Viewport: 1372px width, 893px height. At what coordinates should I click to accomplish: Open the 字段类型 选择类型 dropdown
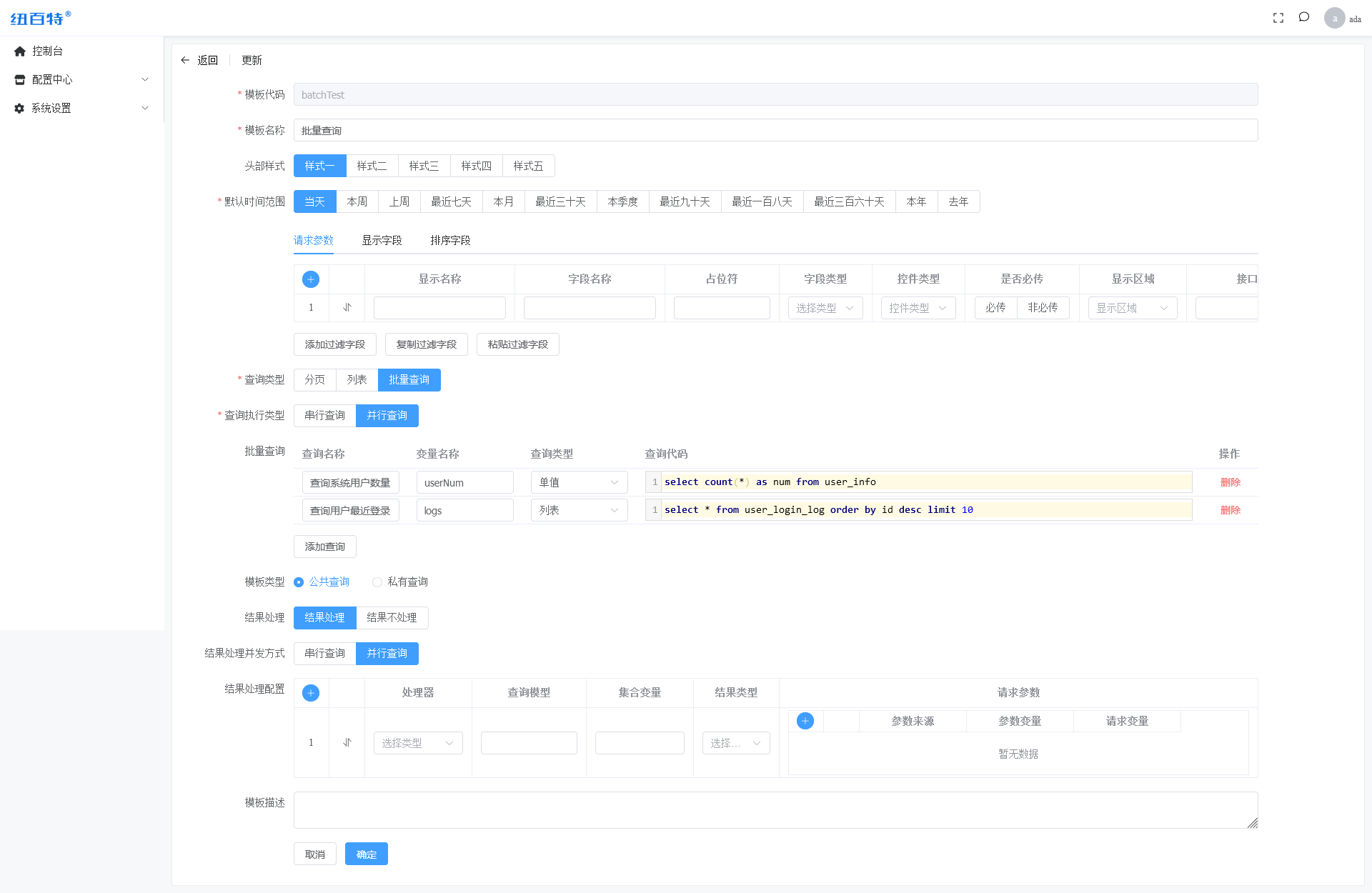click(825, 308)
